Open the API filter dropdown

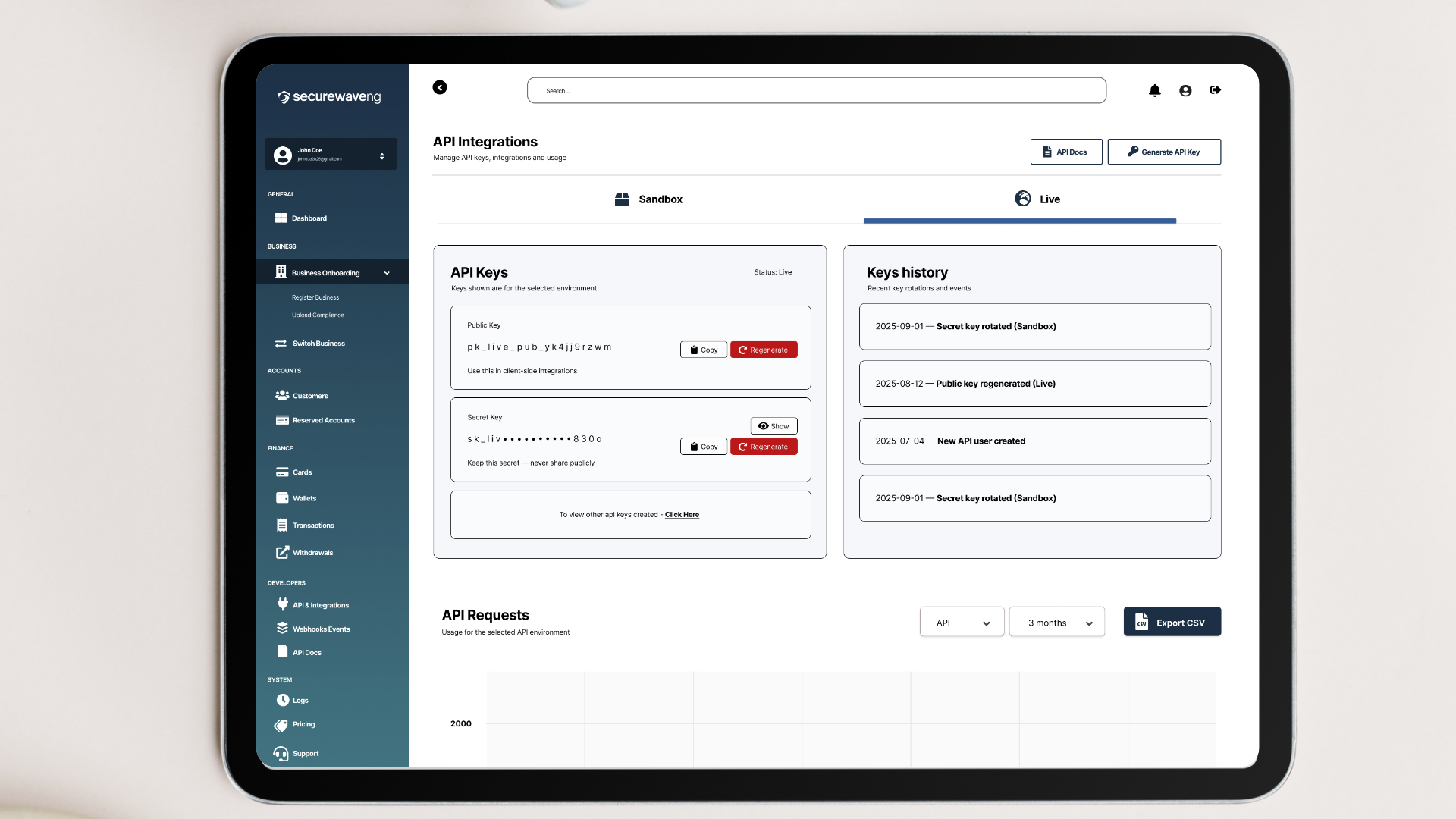[962, 623]
